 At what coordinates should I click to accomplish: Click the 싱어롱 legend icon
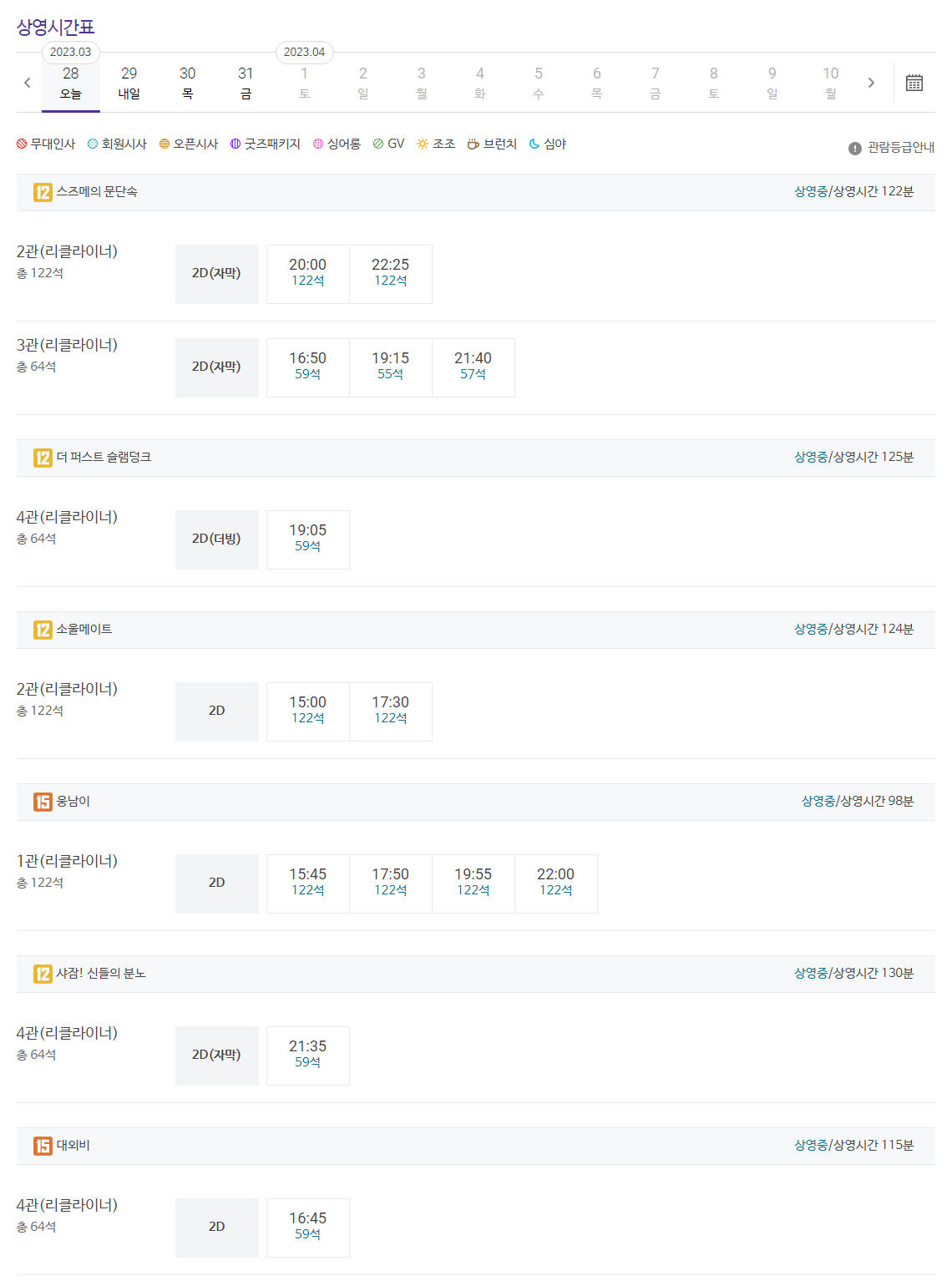click(x=318, y=144)
